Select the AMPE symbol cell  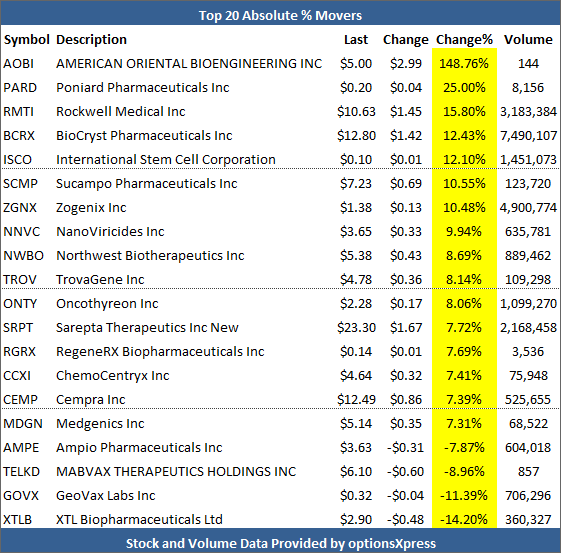21,447
